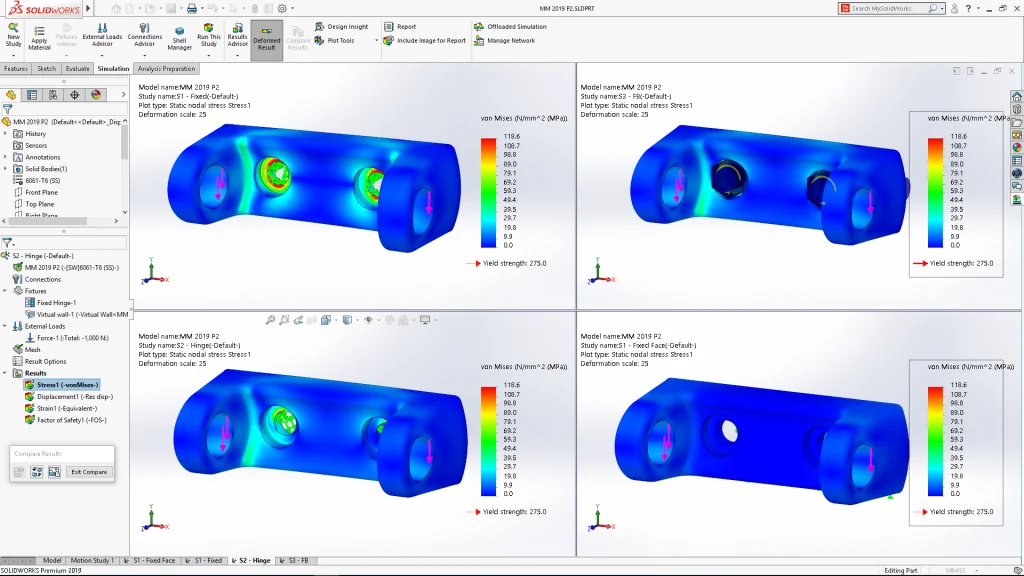Expand more manager tabs chevron
1024x576 pixels.
(123, 95)
